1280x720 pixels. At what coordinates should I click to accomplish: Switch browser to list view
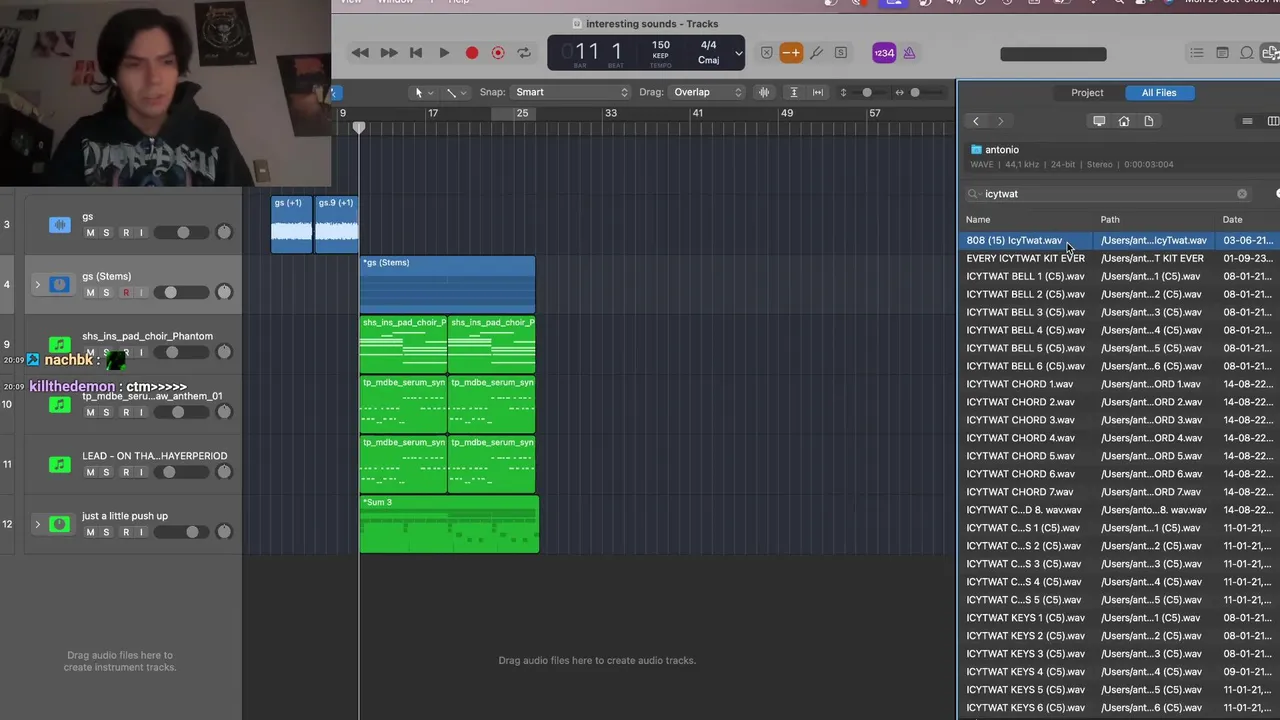[1247, 121]
